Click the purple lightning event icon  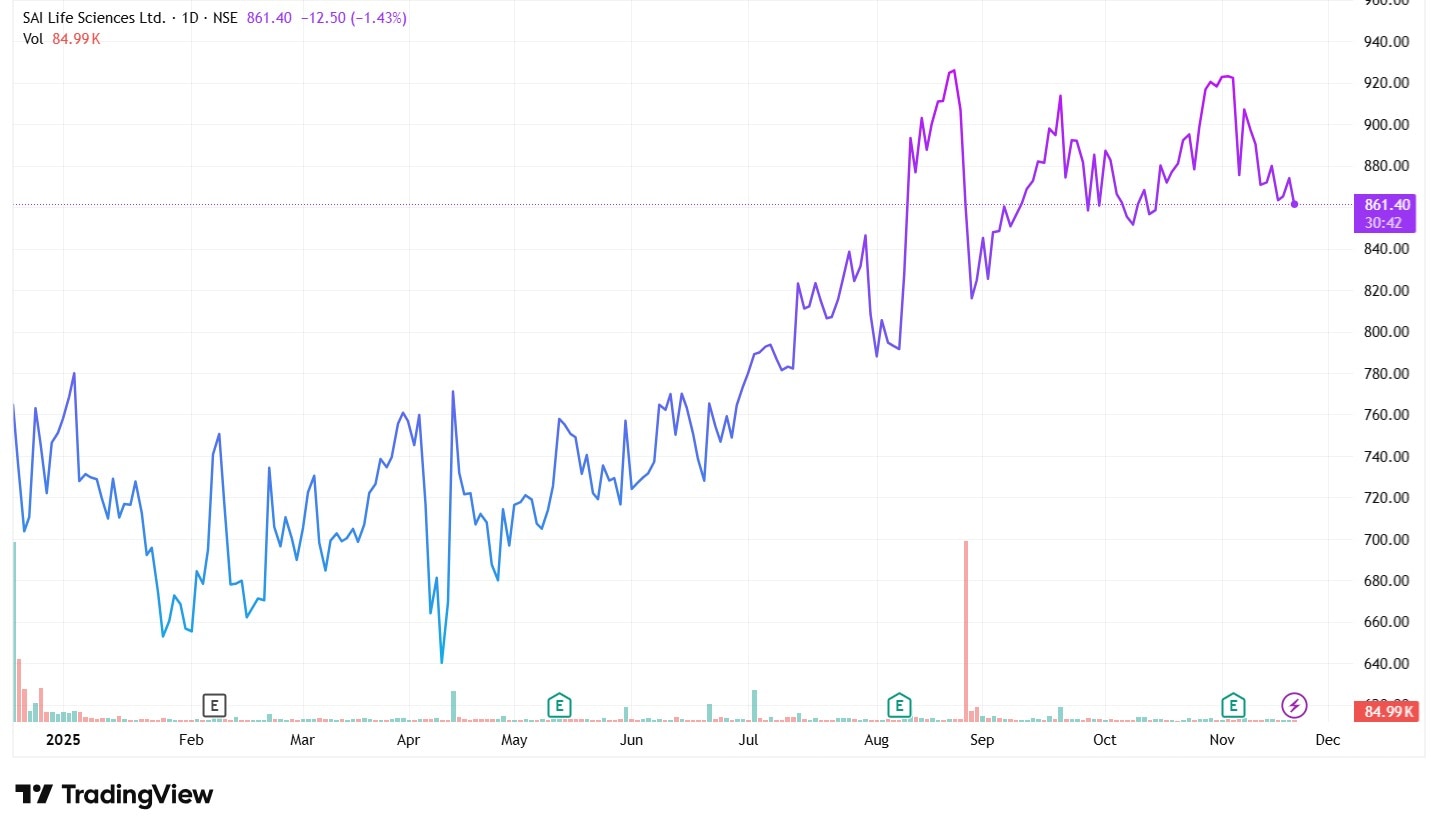click(1294, 705)
